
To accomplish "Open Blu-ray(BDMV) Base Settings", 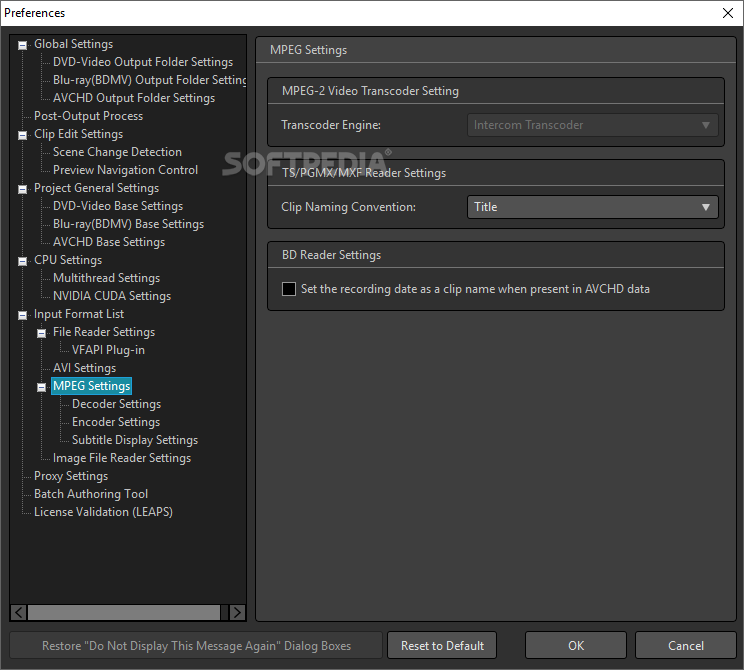I will (128, 224).
